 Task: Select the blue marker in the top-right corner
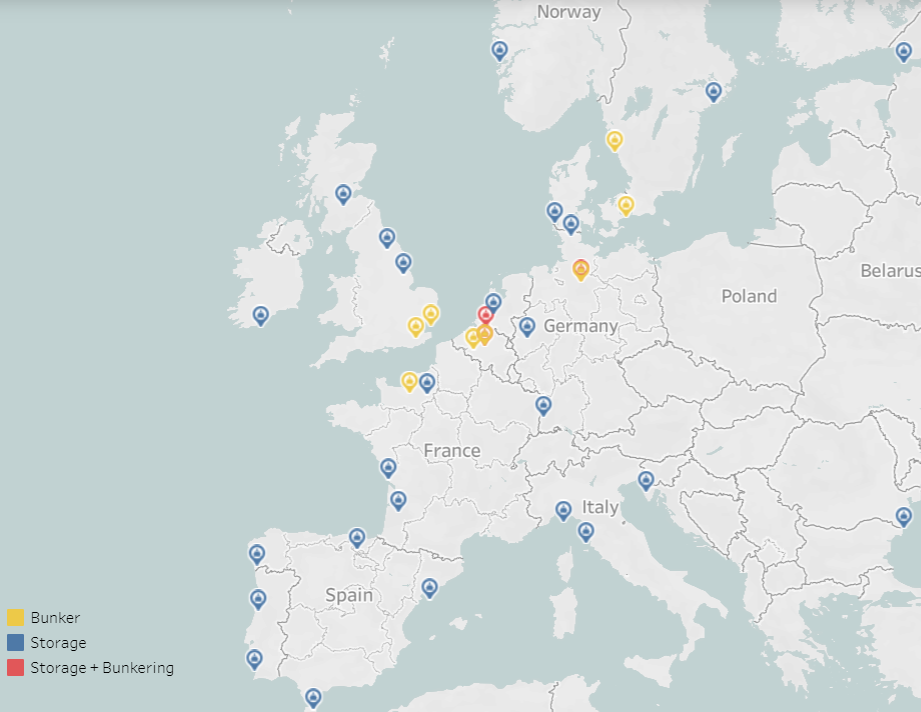[x=903, y=52]
